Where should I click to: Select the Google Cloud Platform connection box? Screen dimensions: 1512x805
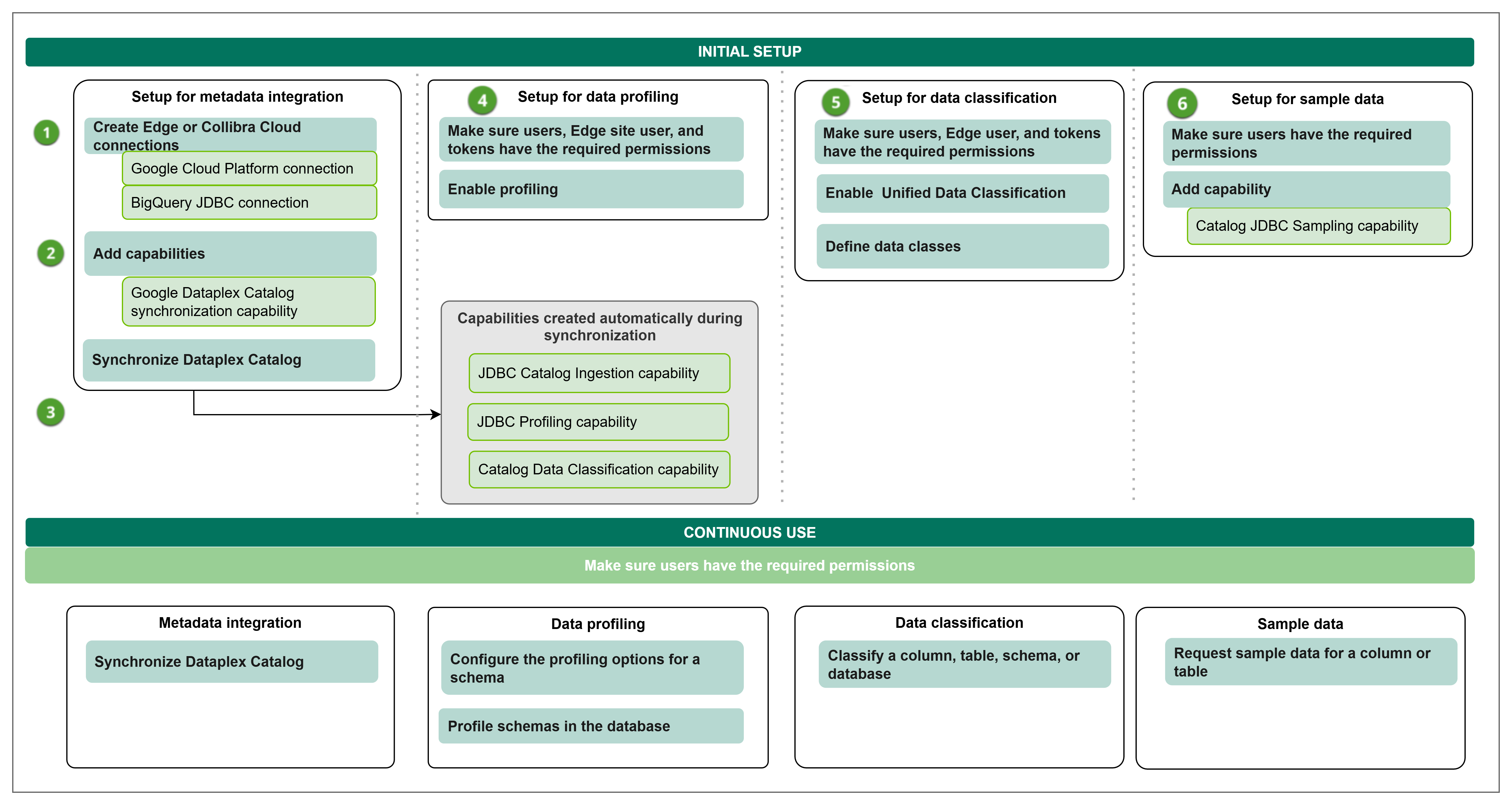[x=249, y=169]
